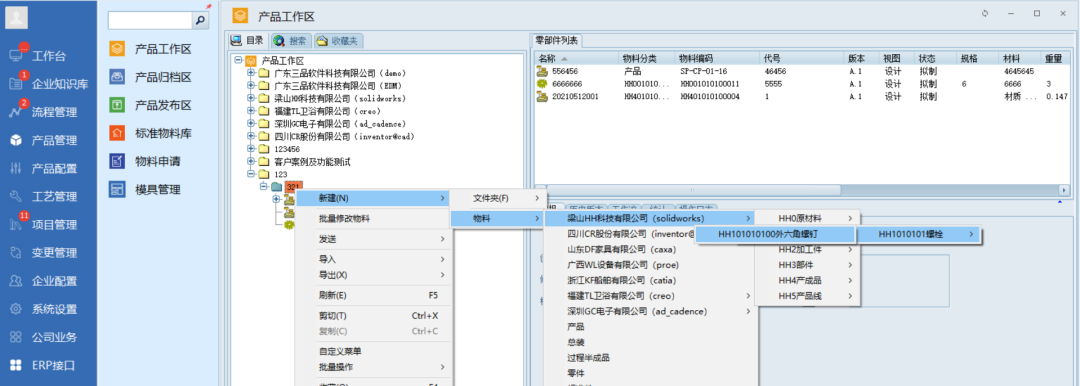Click the parts list horizontal scrollbar

tap(803, 190)
